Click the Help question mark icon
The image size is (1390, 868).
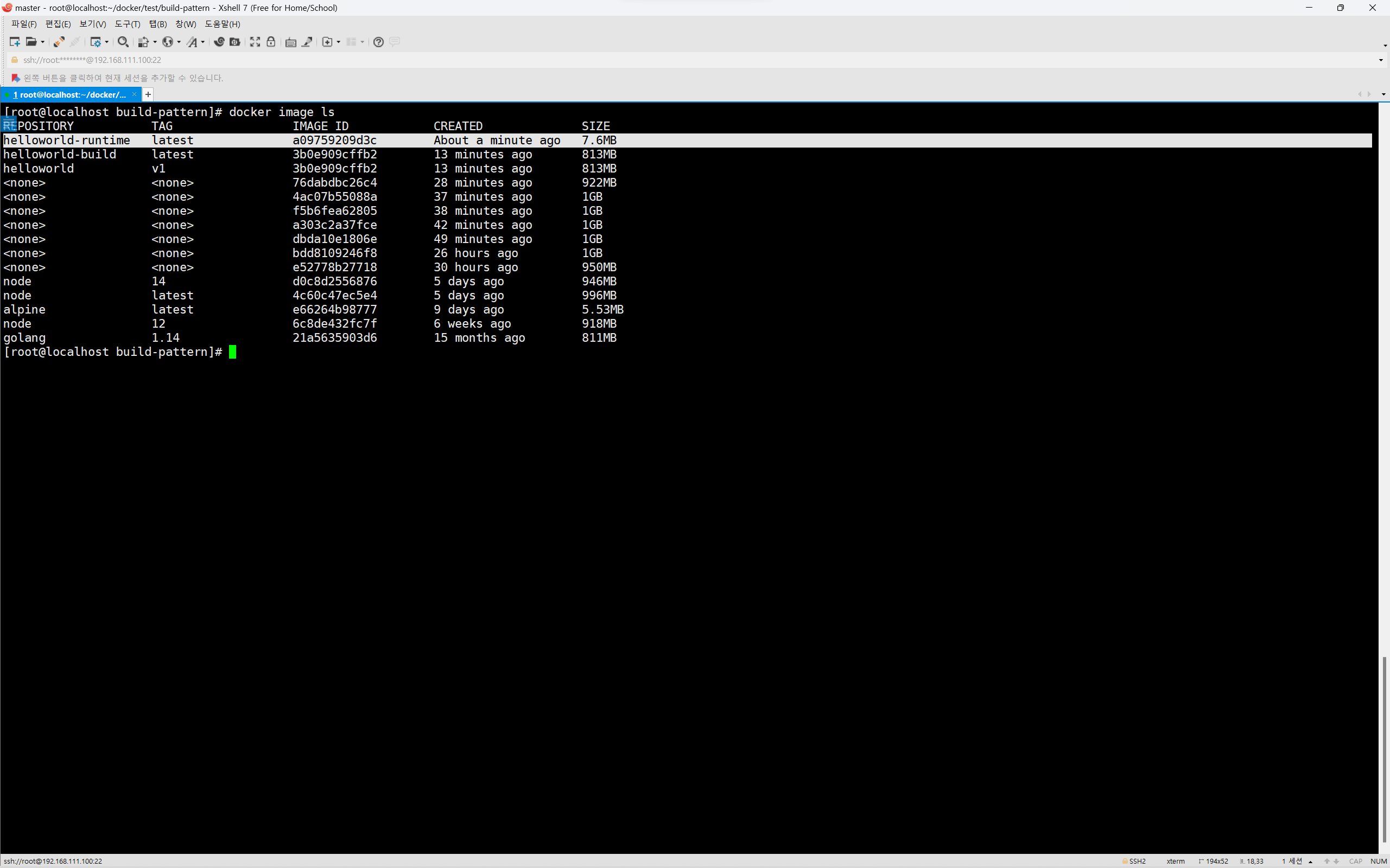coord(378,42)
